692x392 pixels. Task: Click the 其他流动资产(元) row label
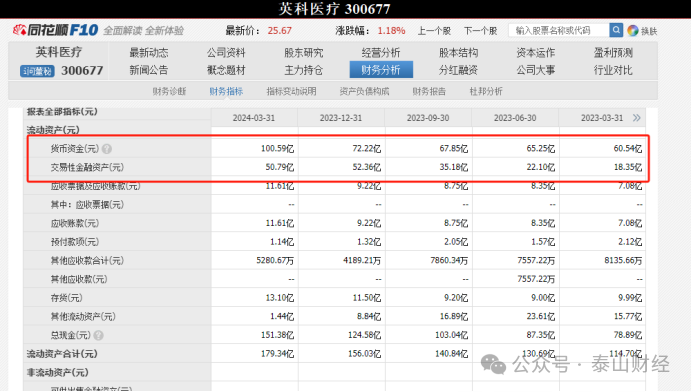(x=83, y=317)
